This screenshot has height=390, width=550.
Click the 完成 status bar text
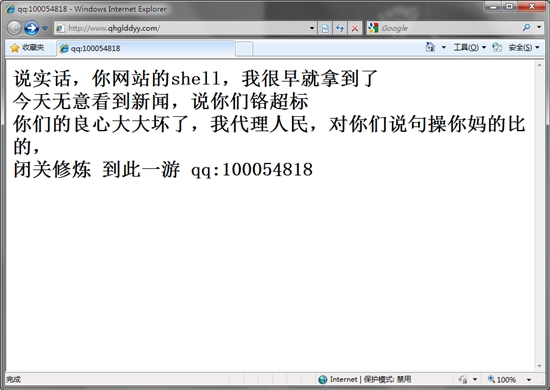(13, 379)
